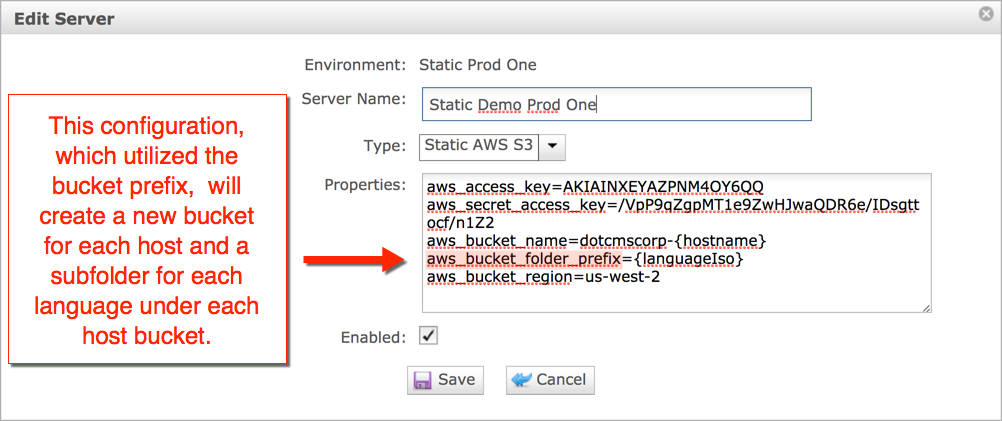Place cursor in aws_bucket_name property line

tap(596, 241)
